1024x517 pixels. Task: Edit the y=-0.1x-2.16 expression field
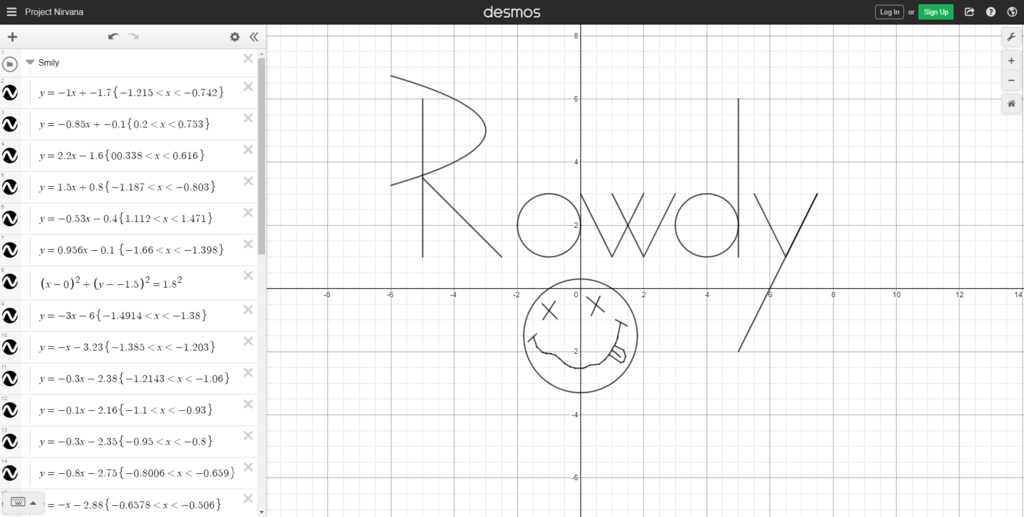point(126,410)
